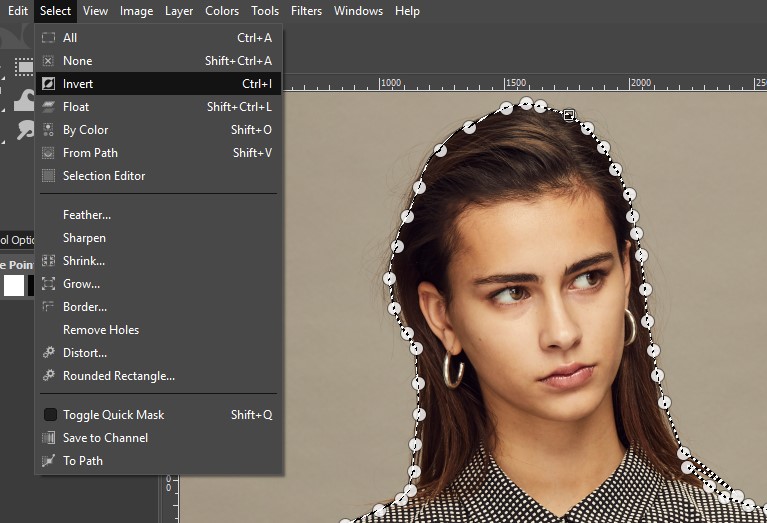Click the Selection Editor icon

pos(48,176)
